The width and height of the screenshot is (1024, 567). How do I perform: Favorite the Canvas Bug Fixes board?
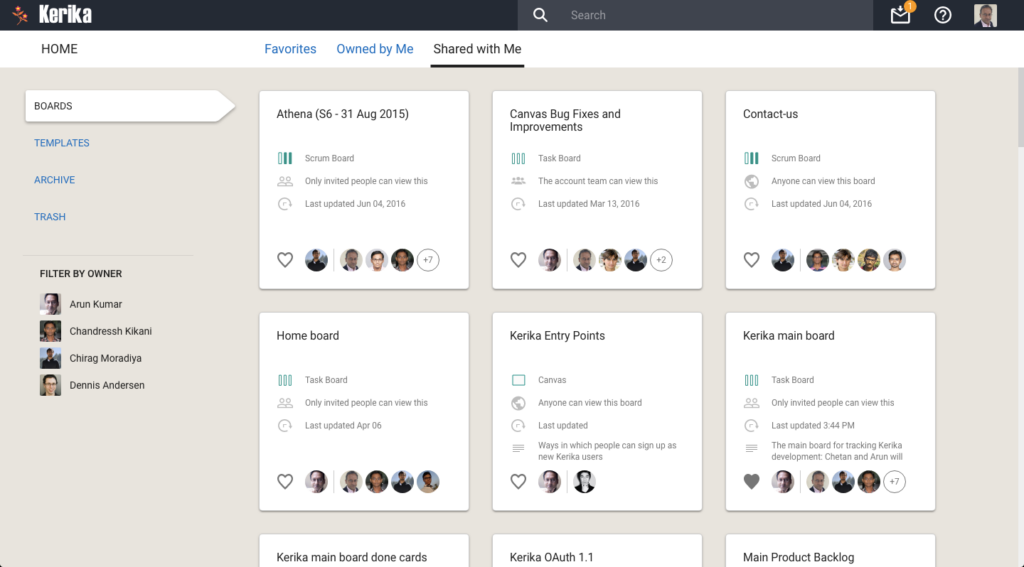coord(518,260)
